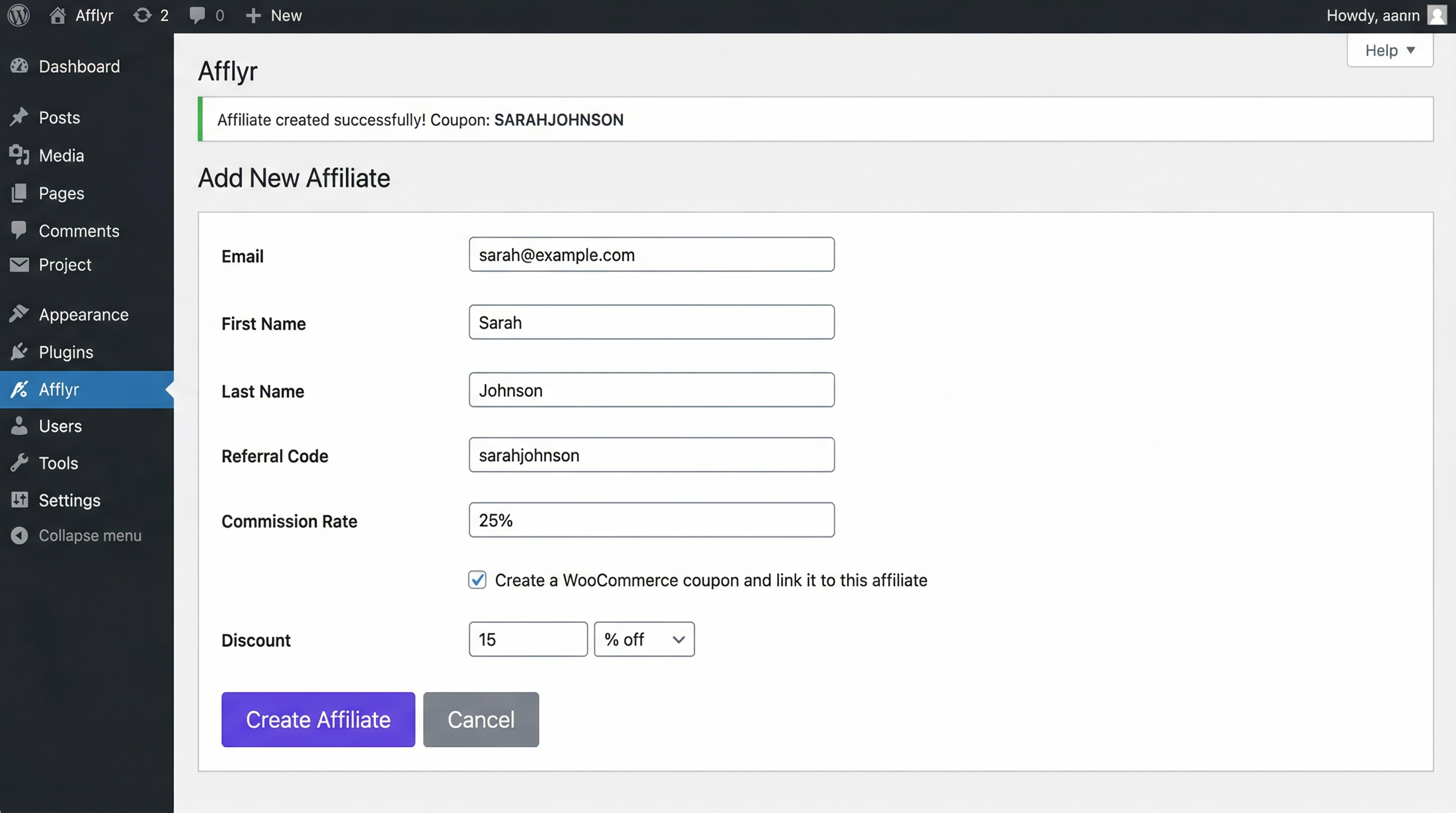Viewport: 1456px width, 813px height.
Task: Open the discount type dropdown
Action: (x=644, y=639)
